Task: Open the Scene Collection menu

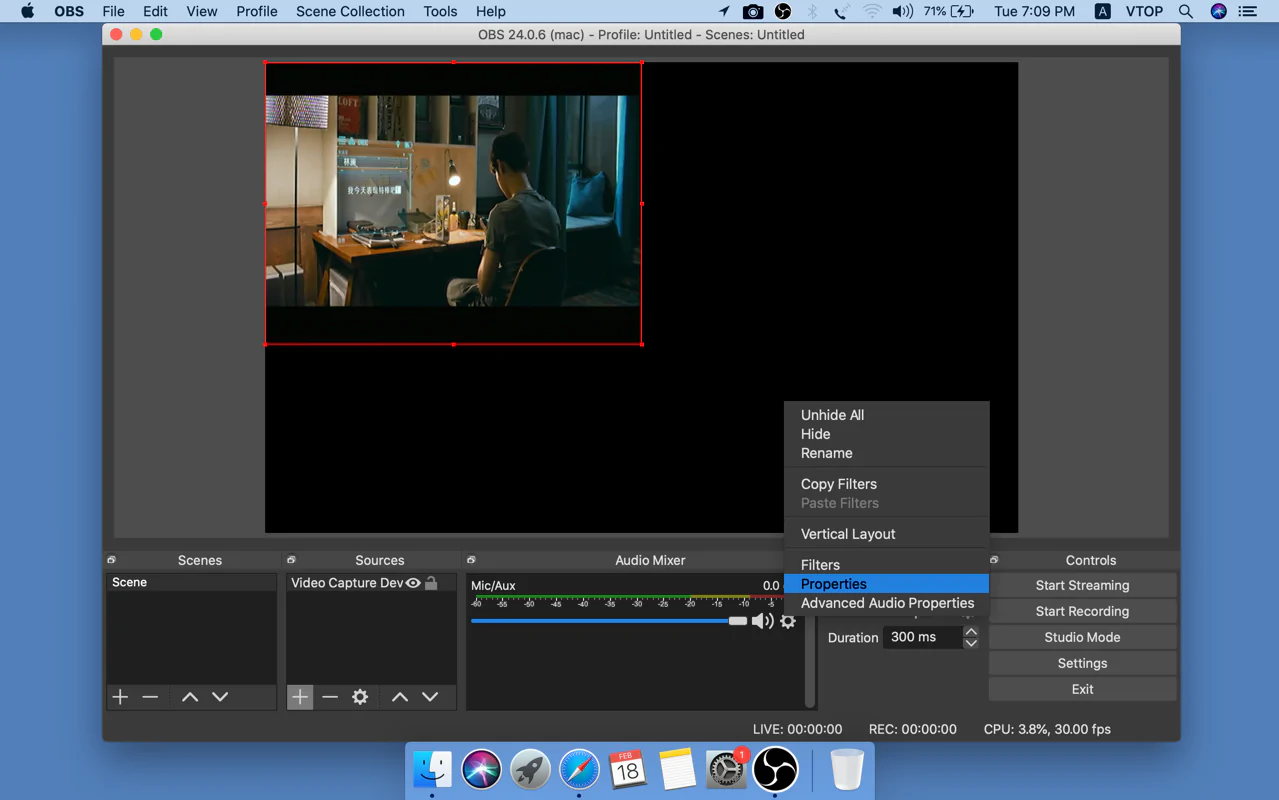Action: pos(350,11)
